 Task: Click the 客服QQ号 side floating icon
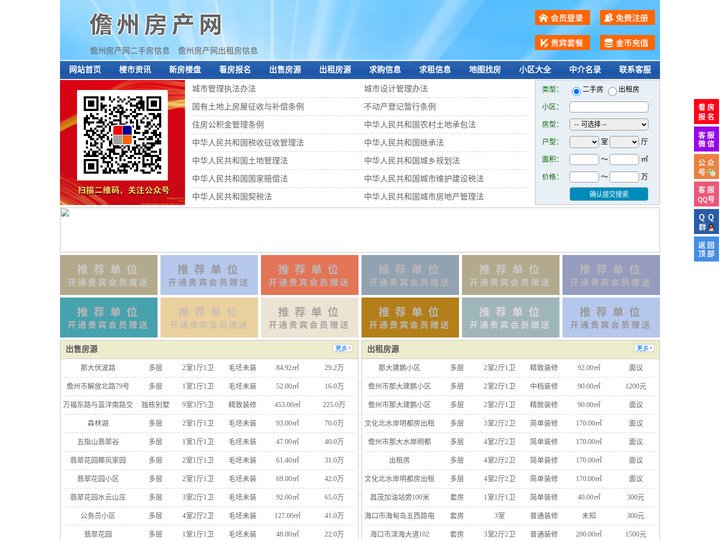pyautogui.click(x=706, y=194)
